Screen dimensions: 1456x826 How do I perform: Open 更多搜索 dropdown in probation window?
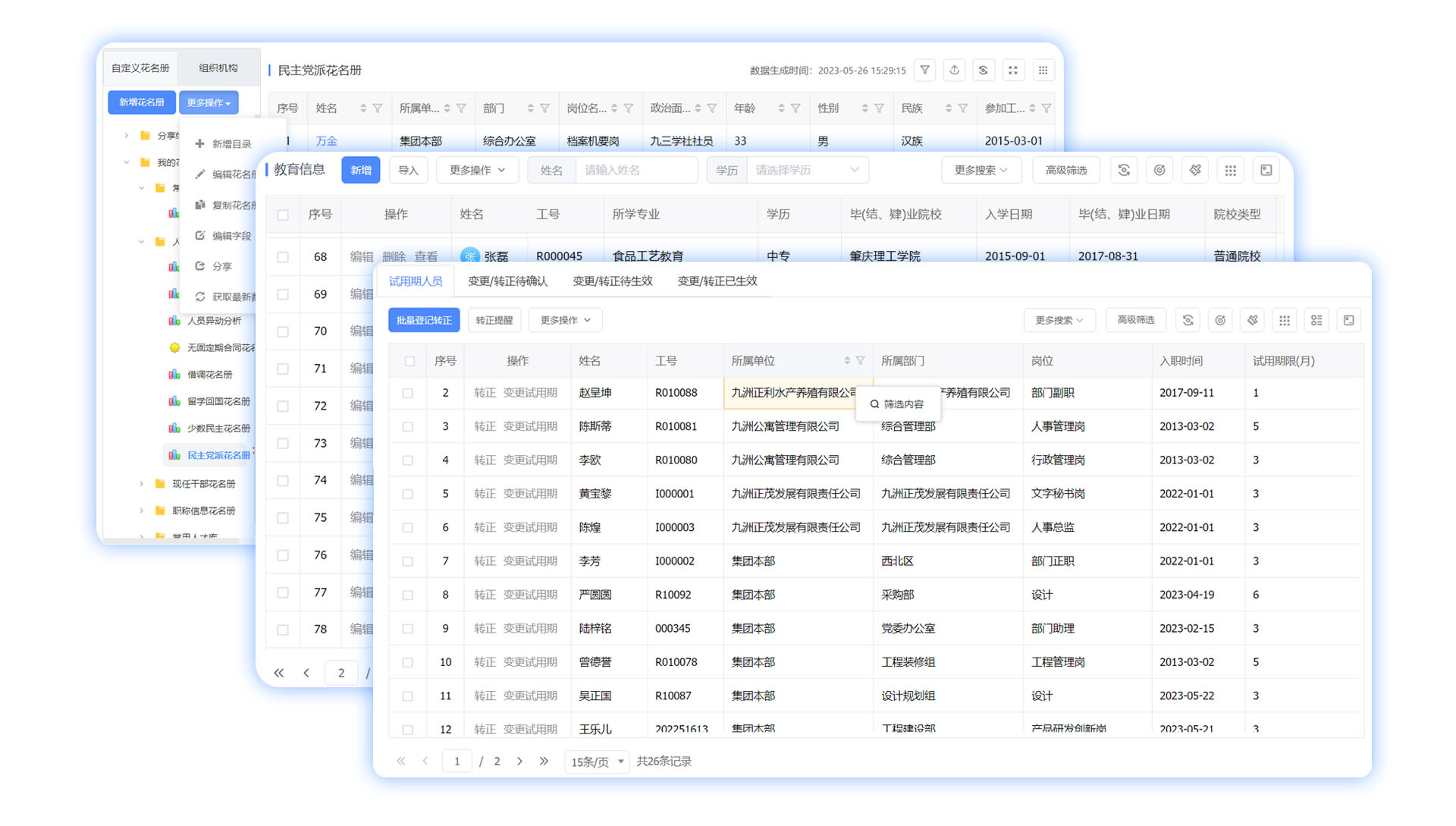pyautogui.click(x=1059, y=320)
